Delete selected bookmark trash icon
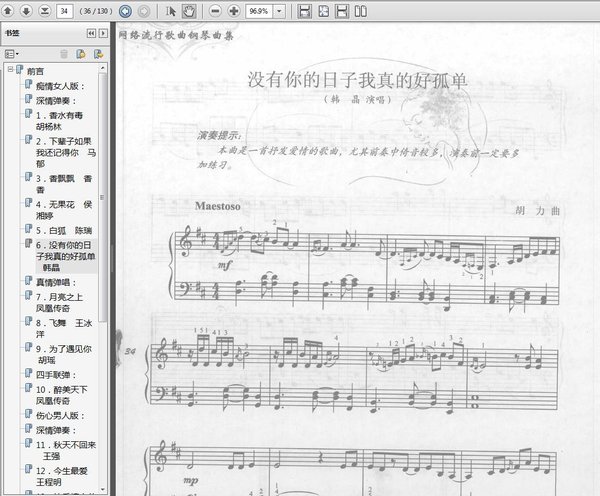600x496 pixels. pyautogui.click(x=64, y=54)
